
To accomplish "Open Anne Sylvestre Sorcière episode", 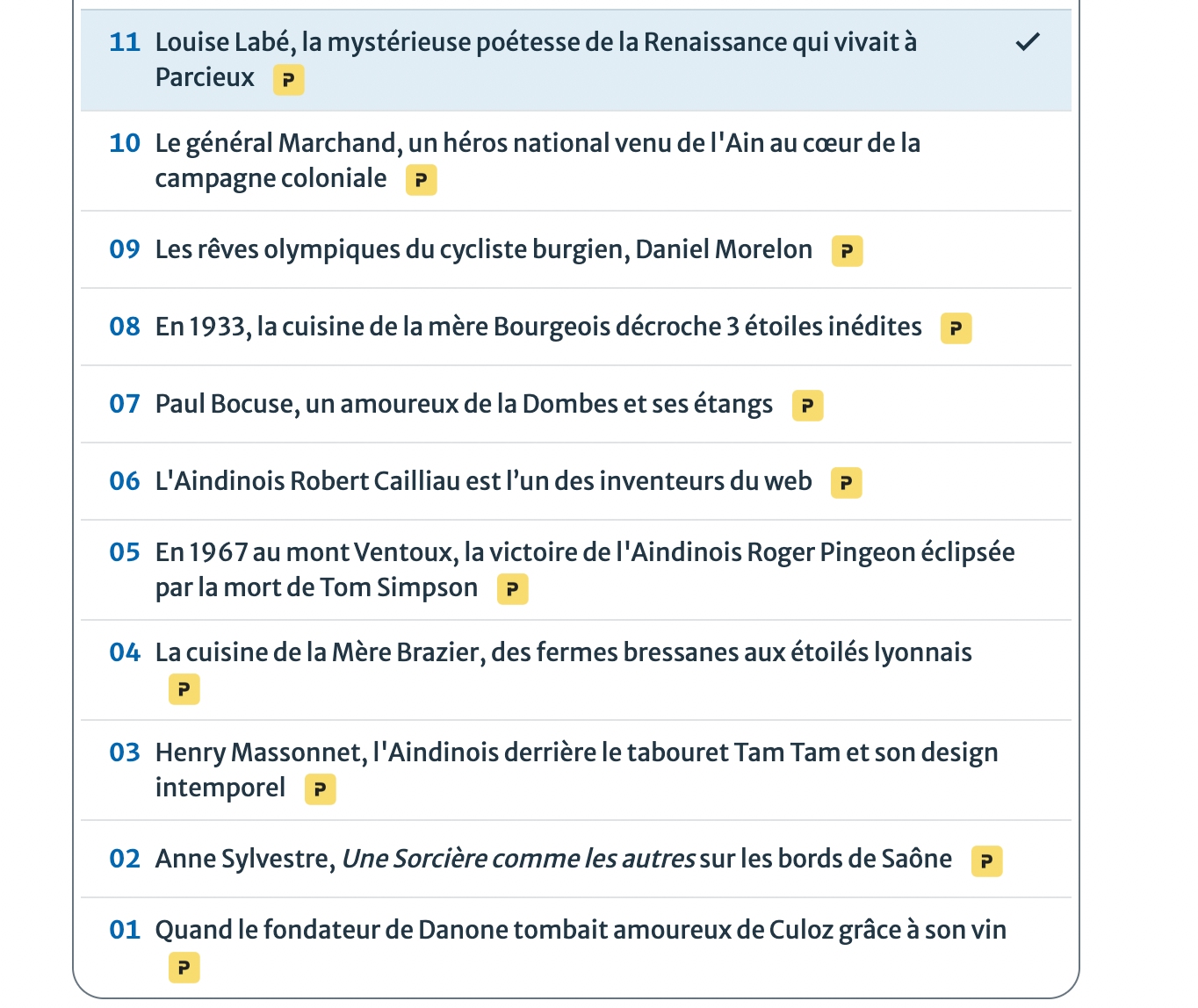I will tap(552, 859).
